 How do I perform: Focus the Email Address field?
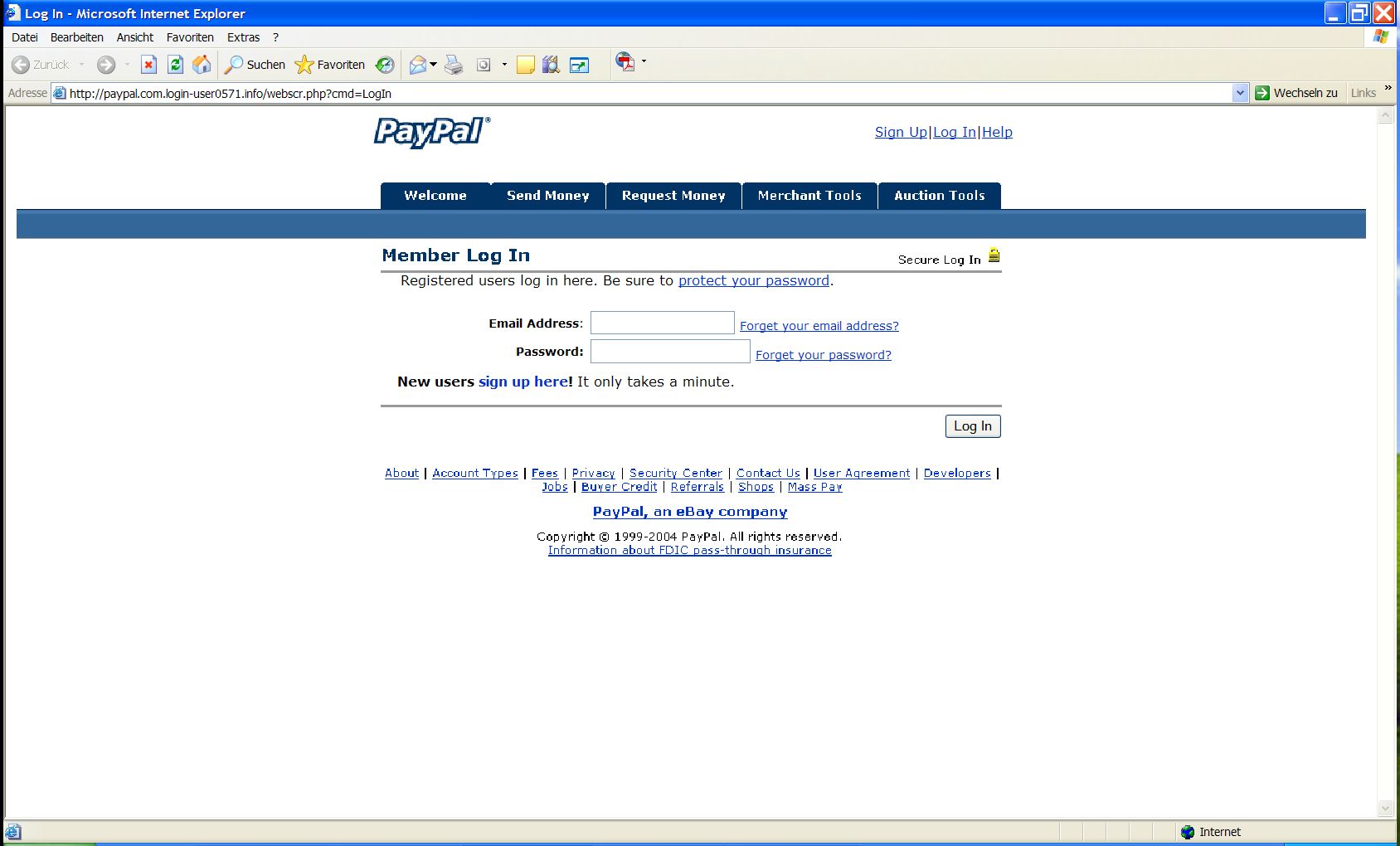tap(662, 323)
